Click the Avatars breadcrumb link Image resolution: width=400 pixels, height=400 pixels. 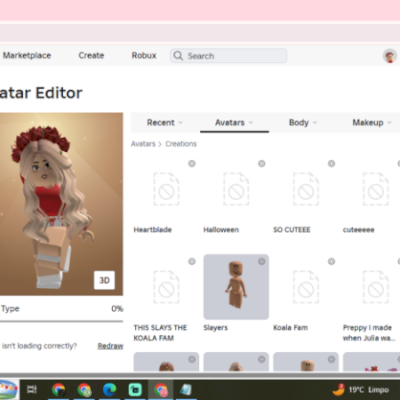pos(143,144)
